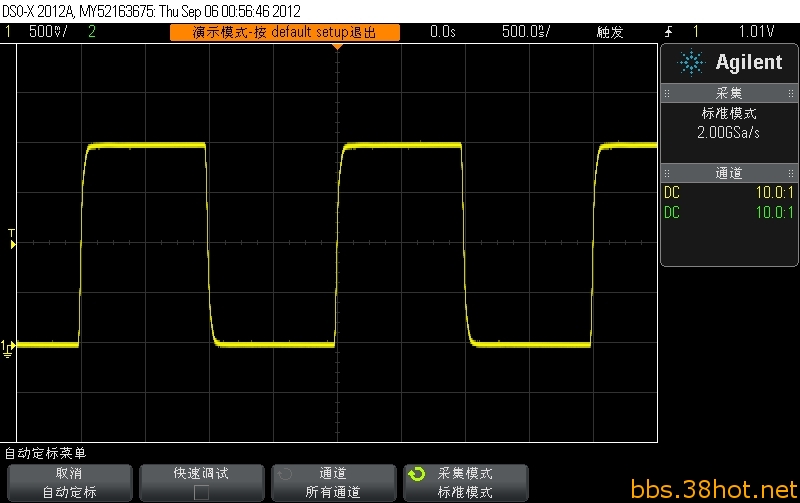The height and width of the screenshot is (503, 800).
Task: Click the 1.01V trigger level value
Action: pyautogui.click(x=756, y=32)
